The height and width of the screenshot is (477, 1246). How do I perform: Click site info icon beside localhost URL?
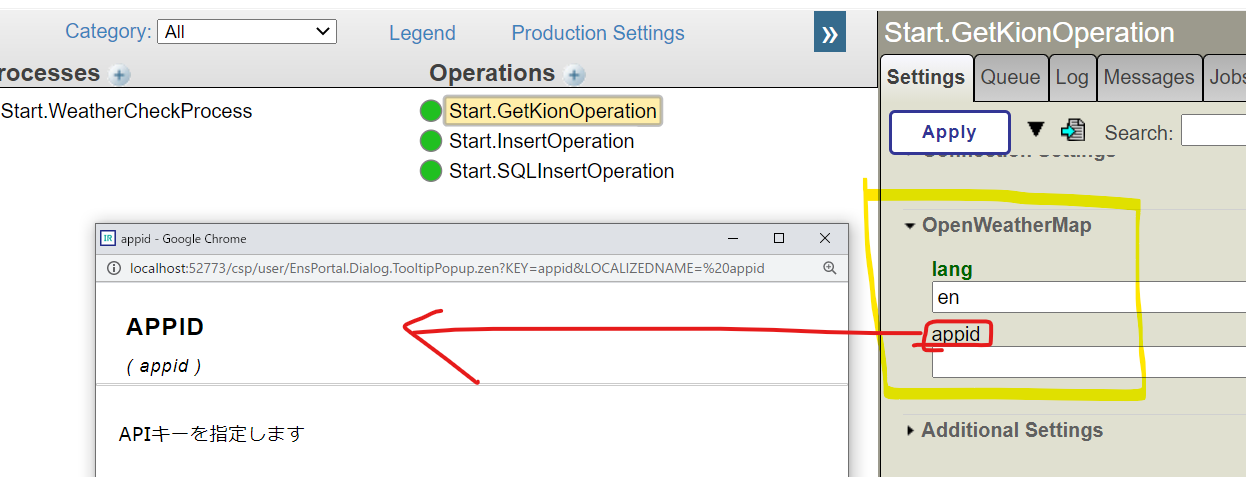click(x=113, y=268)
